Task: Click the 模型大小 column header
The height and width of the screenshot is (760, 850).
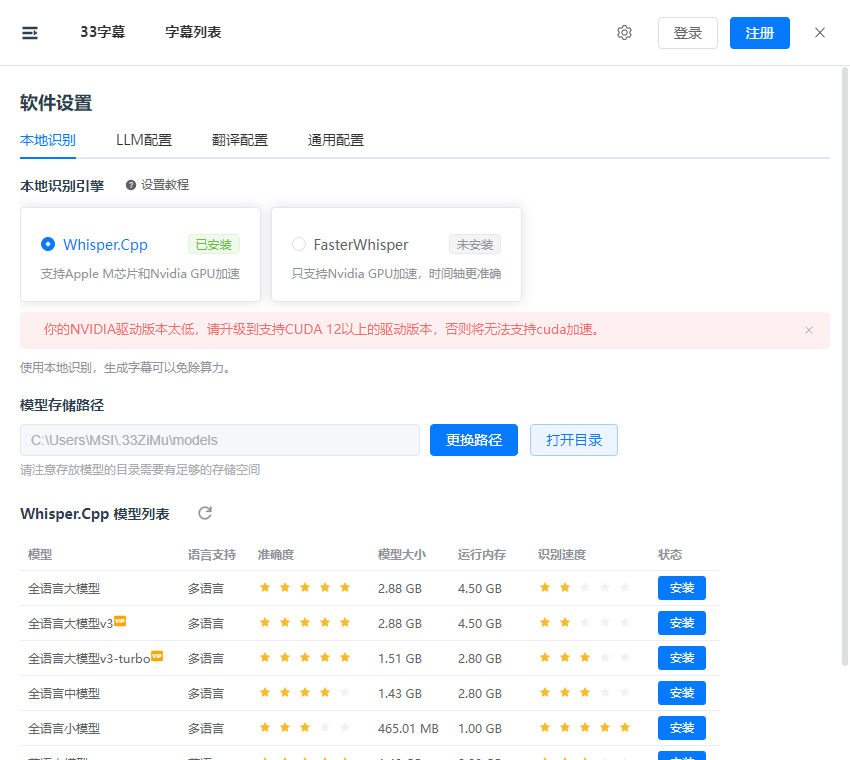Action: click(x=402, y=555)
